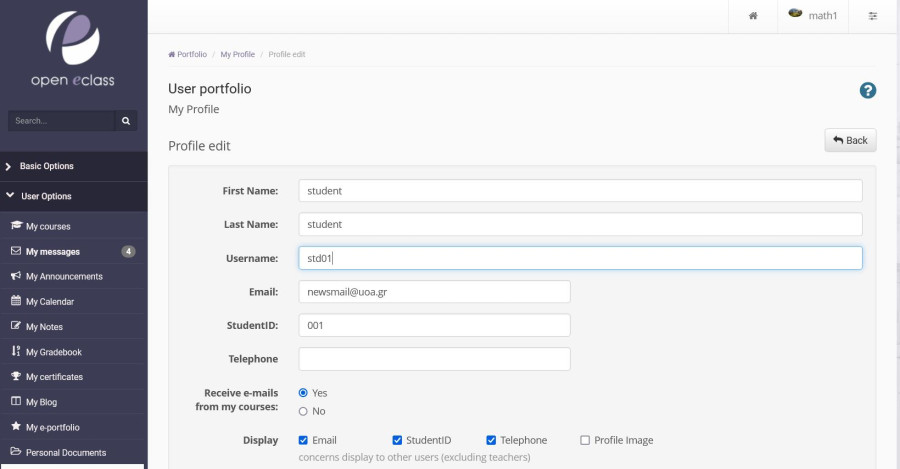Select No for receiving course e-mails
This screenshot has width=900, height=469.
[x=303, y=412]
